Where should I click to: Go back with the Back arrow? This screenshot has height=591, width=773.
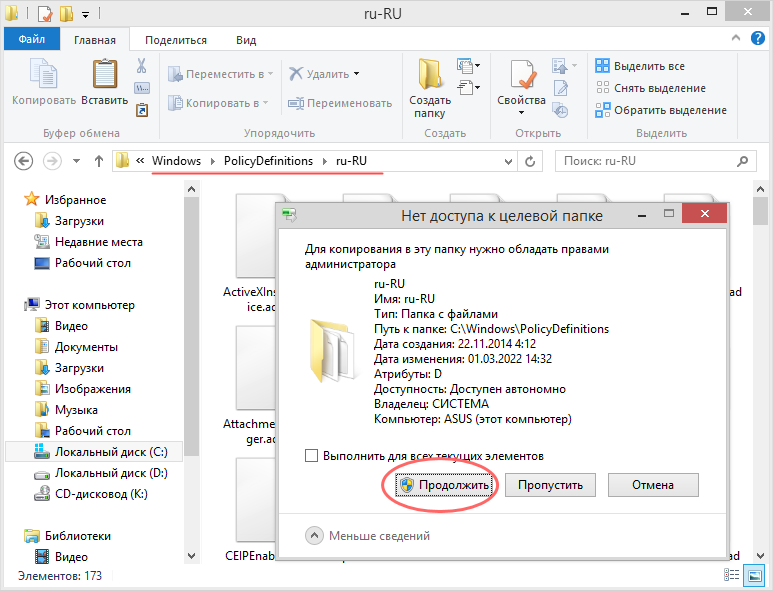click(23, 161)
